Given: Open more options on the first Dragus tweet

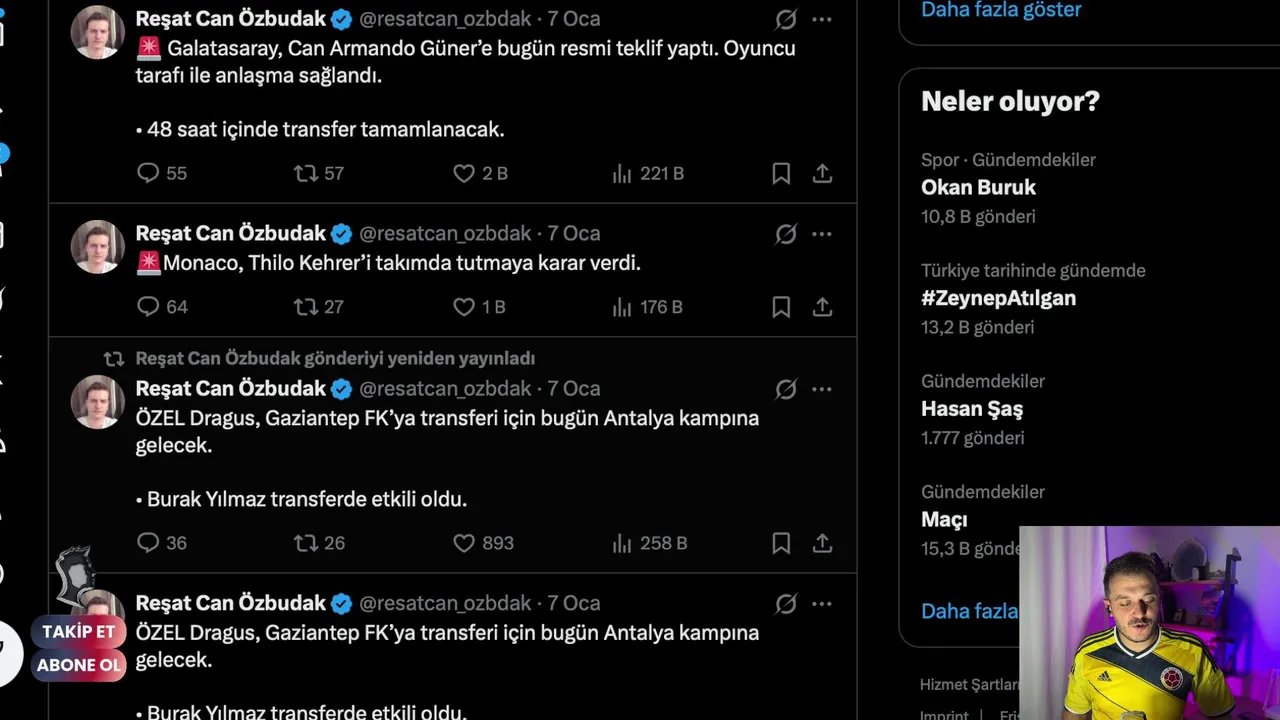Looking at the screenshot, I should click(822, 389).
